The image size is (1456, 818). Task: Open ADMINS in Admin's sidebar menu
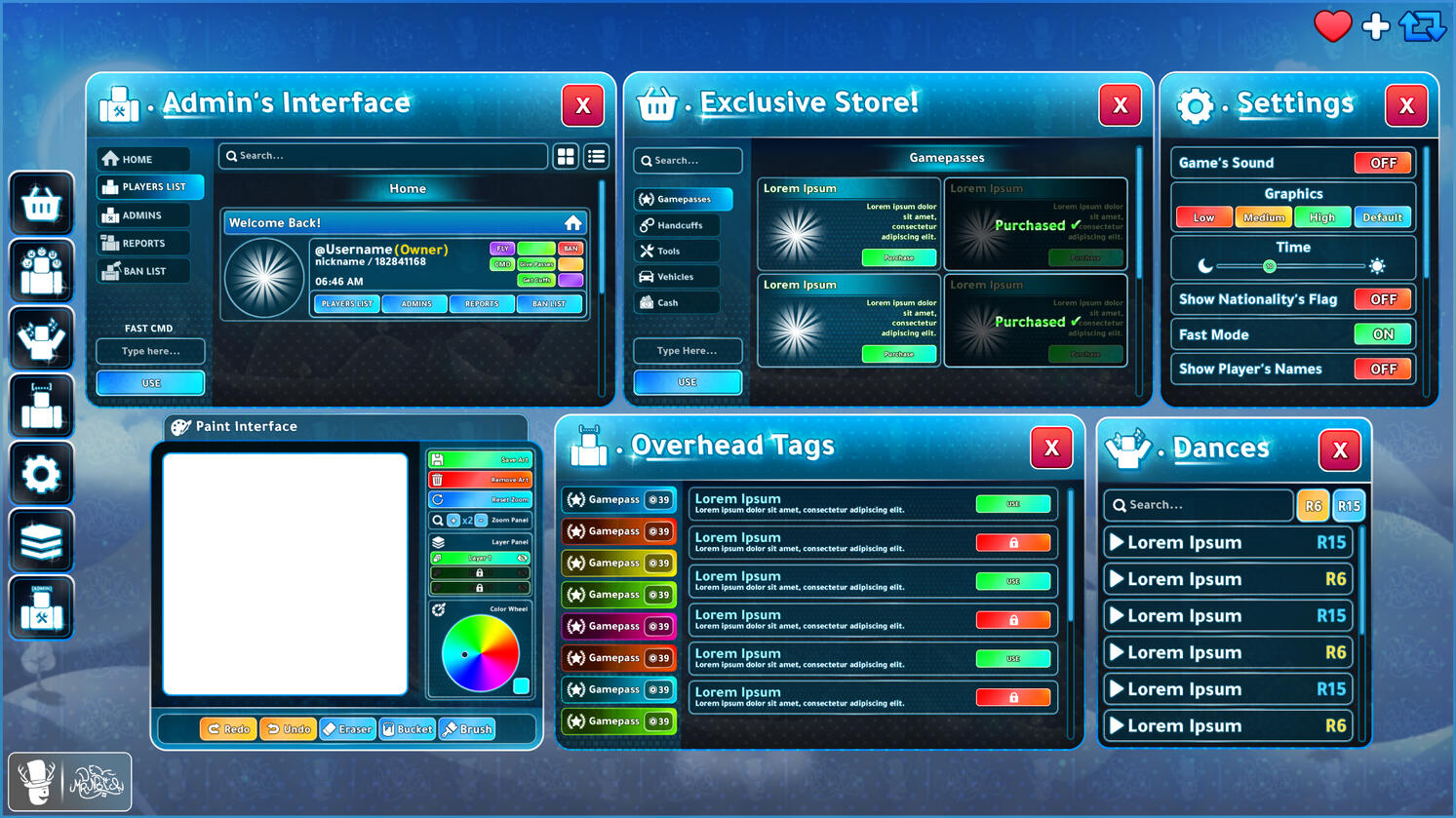coord(144,215)
